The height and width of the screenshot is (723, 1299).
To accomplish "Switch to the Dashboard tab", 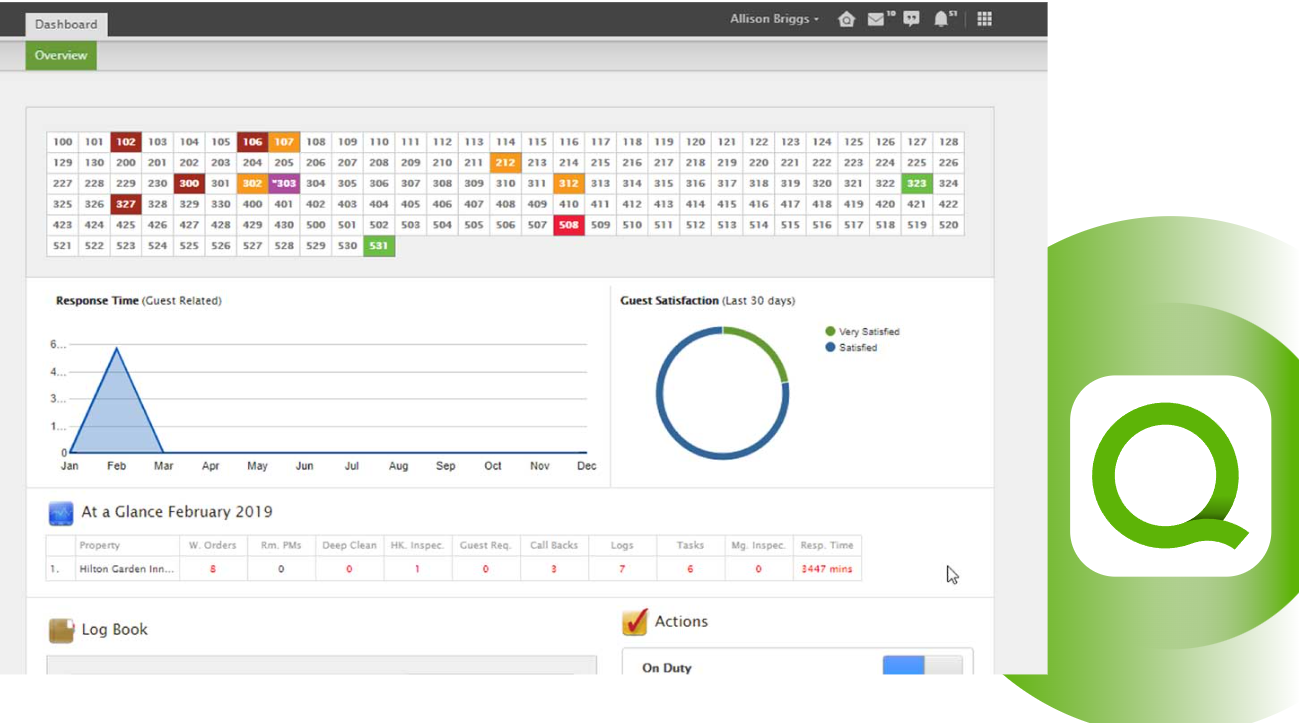I will point(66,24).
